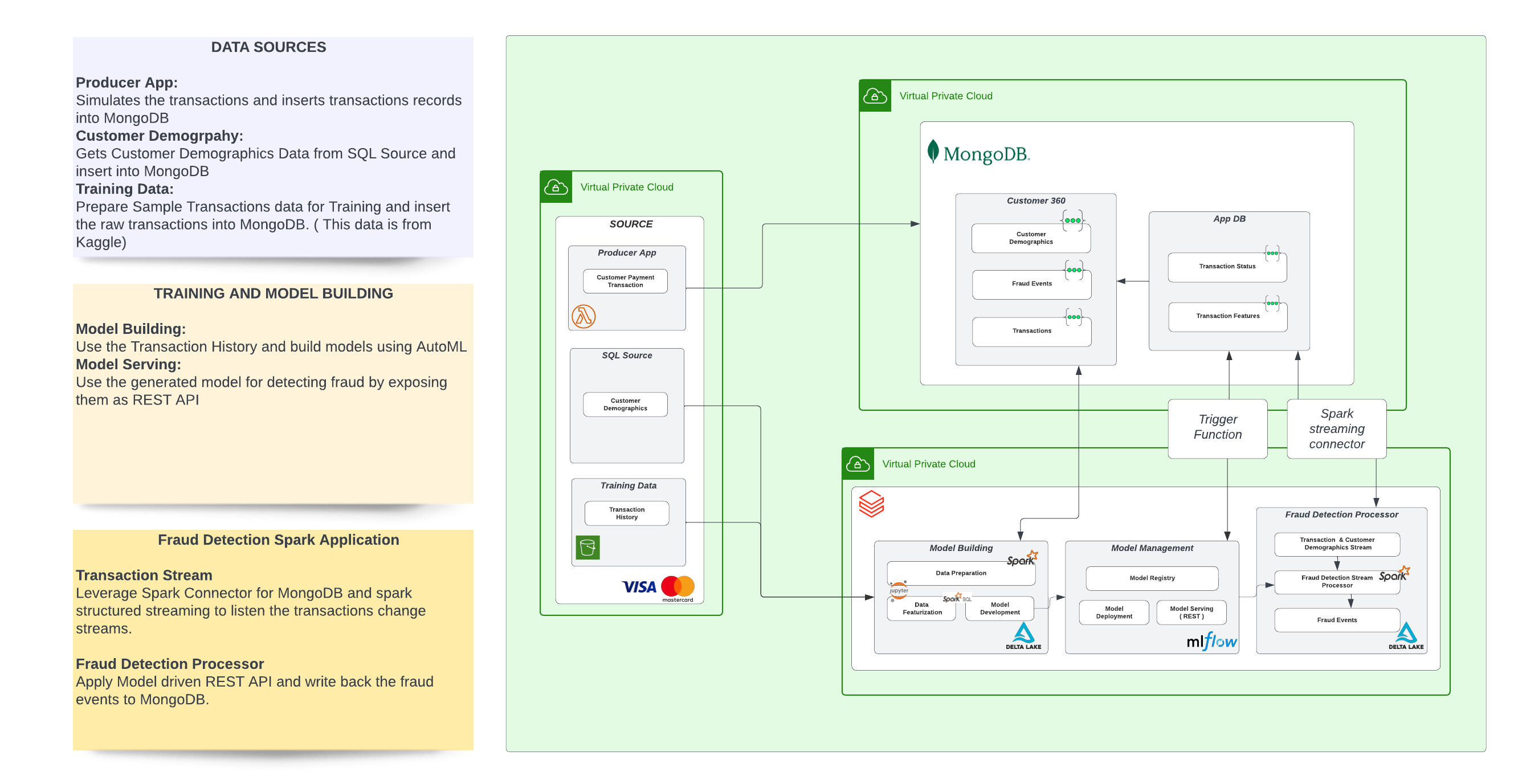Image resolution: width=1514 pixels, height=784 pixels.
Task: Click the Mastercard logo
Action: pos(678,587)
